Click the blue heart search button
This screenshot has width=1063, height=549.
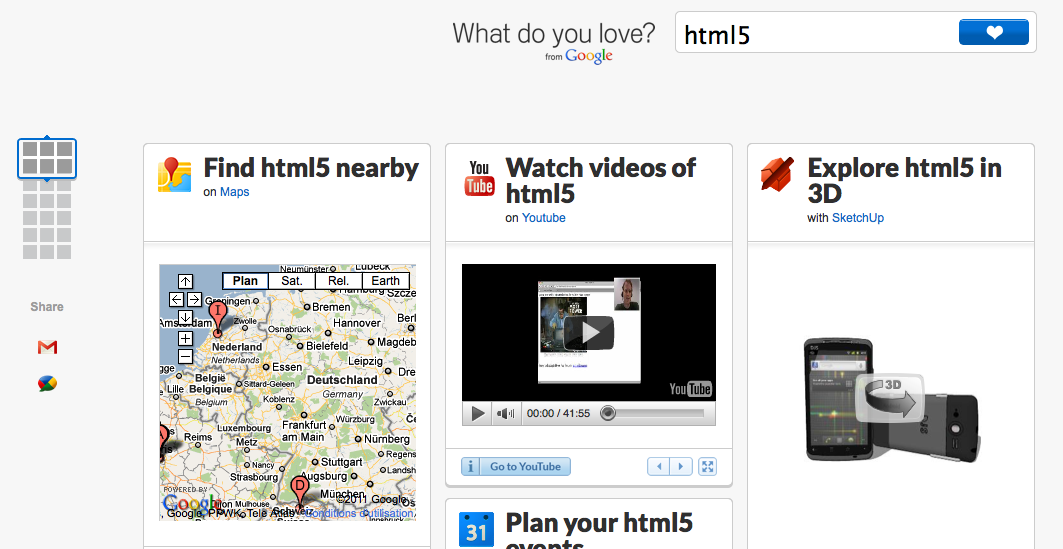(993, 32)
